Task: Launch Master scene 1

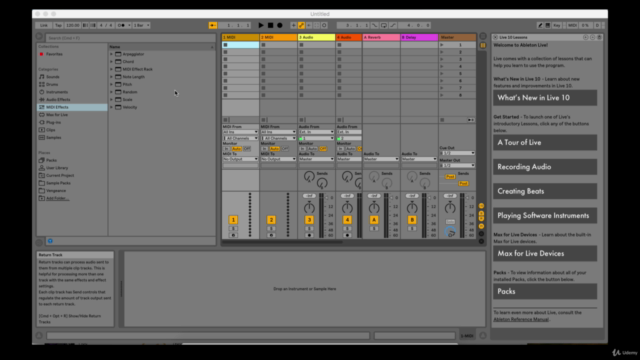Action: coord(442,45)
